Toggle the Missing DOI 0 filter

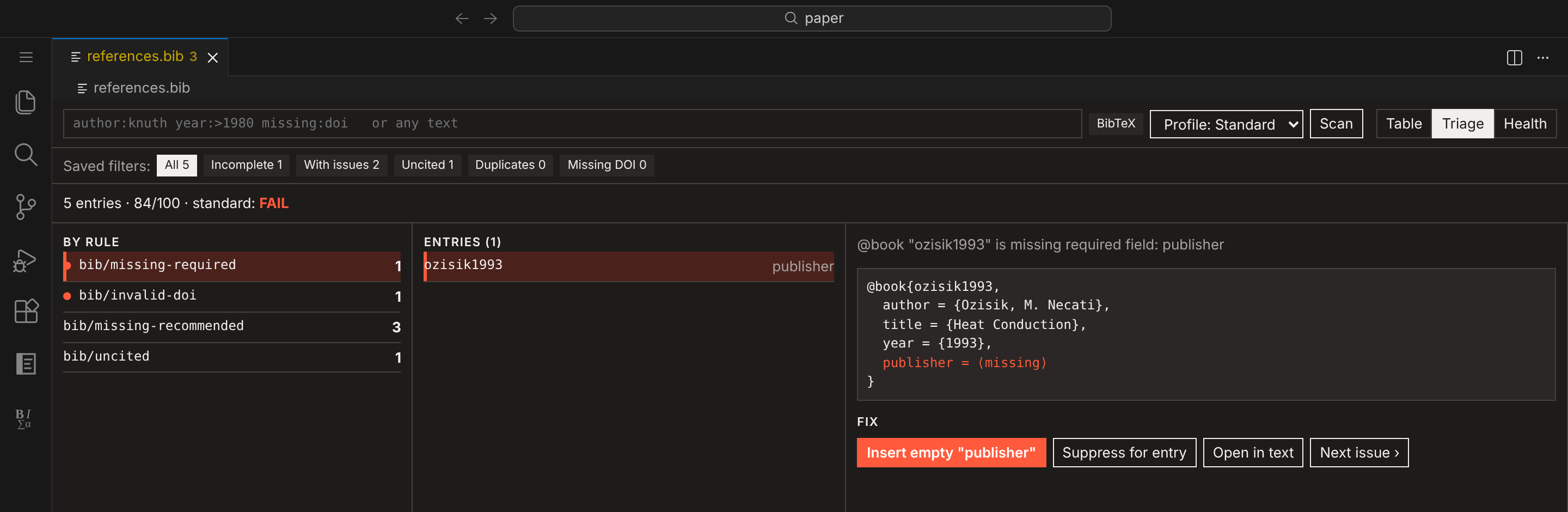coord(607,165)
